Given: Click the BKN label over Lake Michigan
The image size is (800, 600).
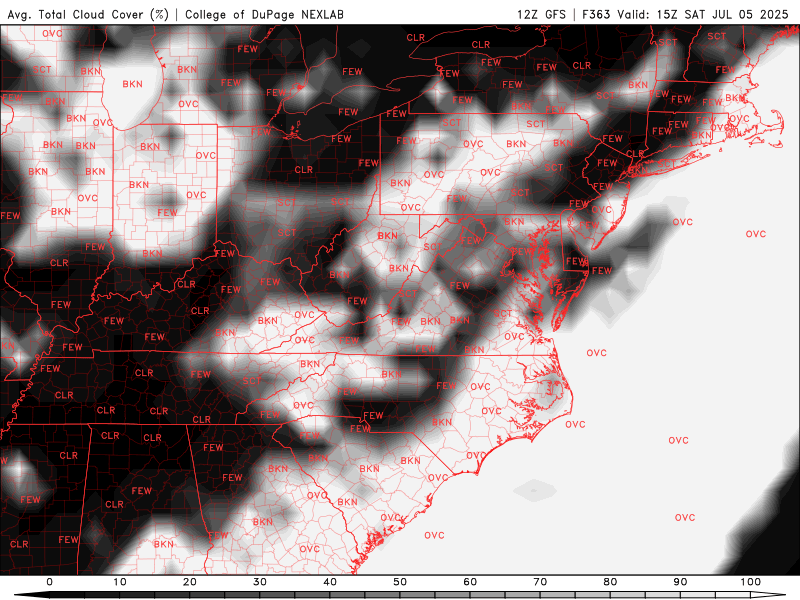Looking at the screenshot, I should (x=133, y=84).
